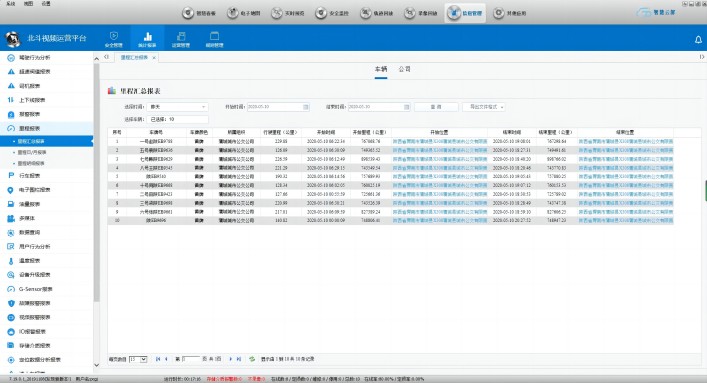Open the end time calendar icon

[406, 107]
